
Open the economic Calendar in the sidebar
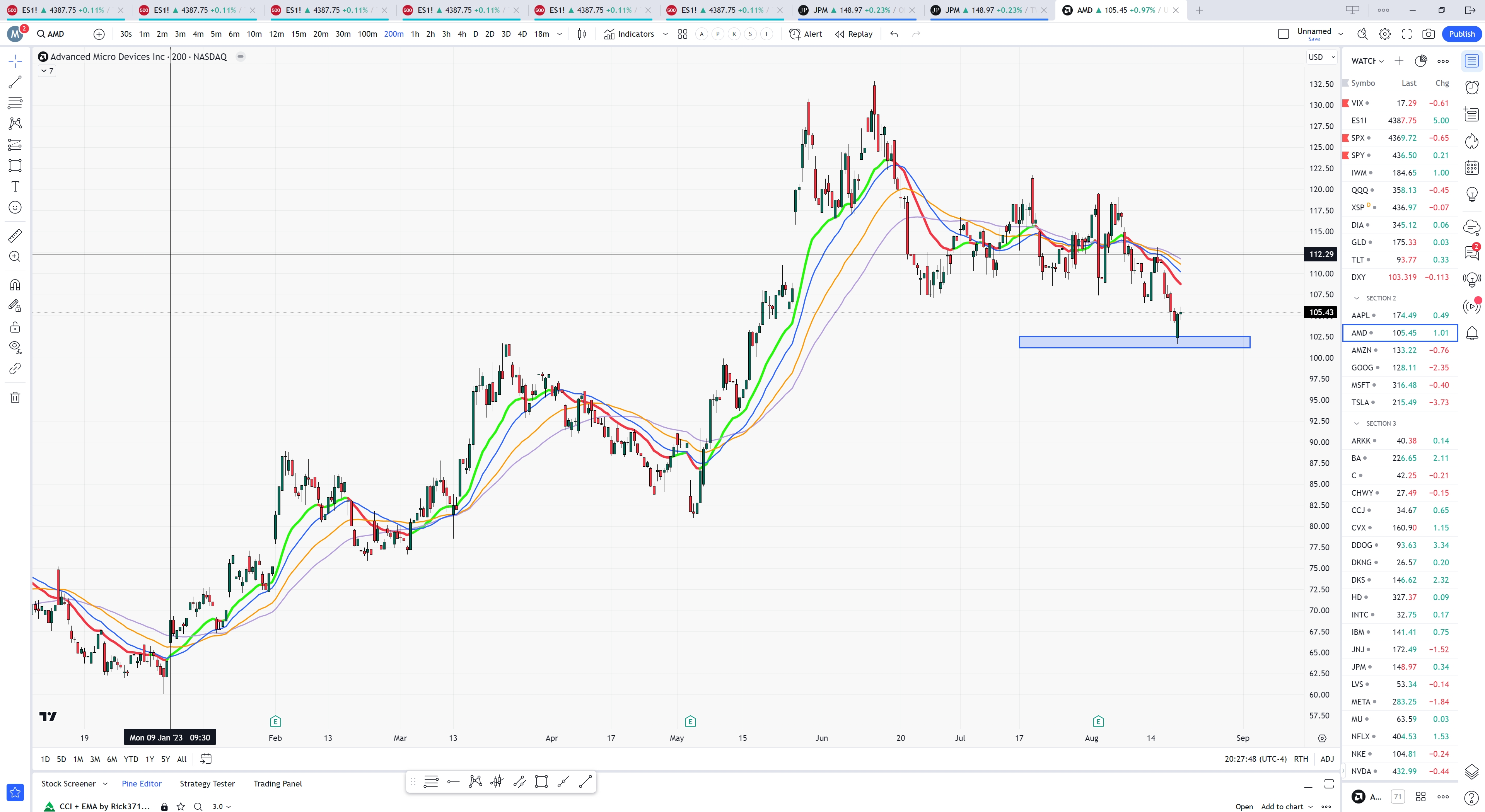1472,168
